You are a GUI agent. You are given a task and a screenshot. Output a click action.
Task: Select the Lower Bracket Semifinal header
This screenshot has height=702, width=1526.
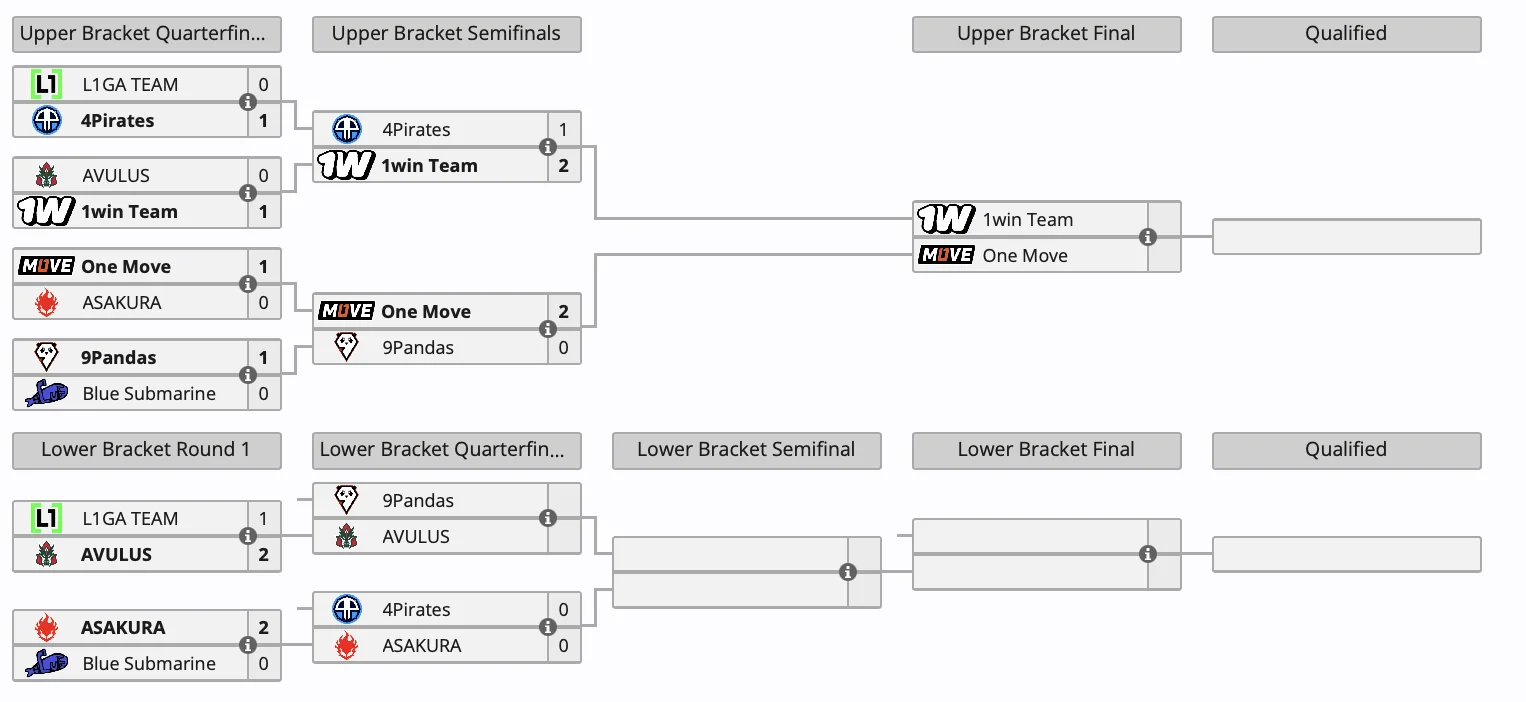pos(746,450)
